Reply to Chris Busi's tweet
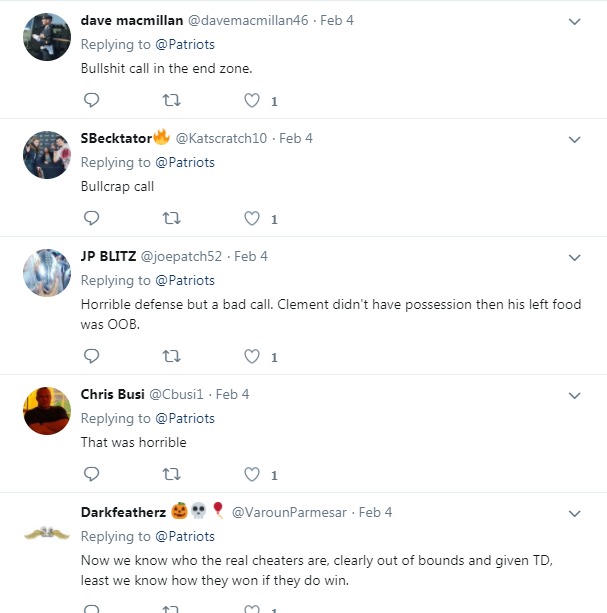Viewport: 607px width, 613px height. (91, 474)
